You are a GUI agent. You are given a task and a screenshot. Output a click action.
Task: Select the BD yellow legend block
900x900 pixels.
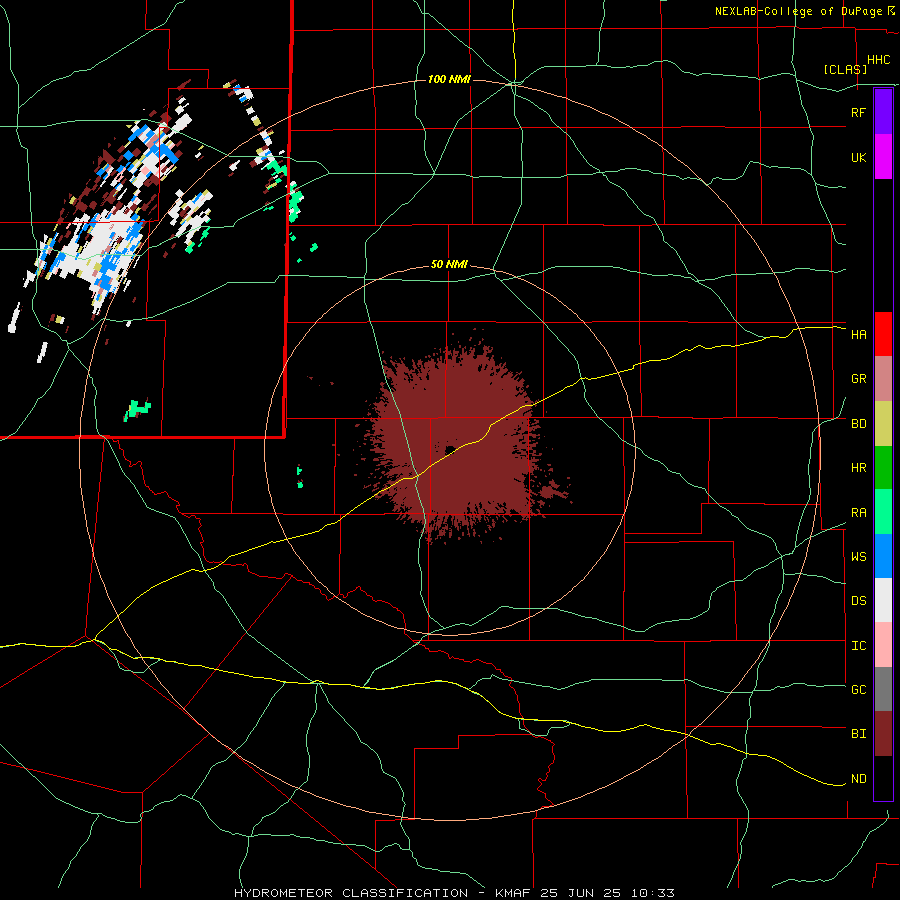click(x=883, y=424)
